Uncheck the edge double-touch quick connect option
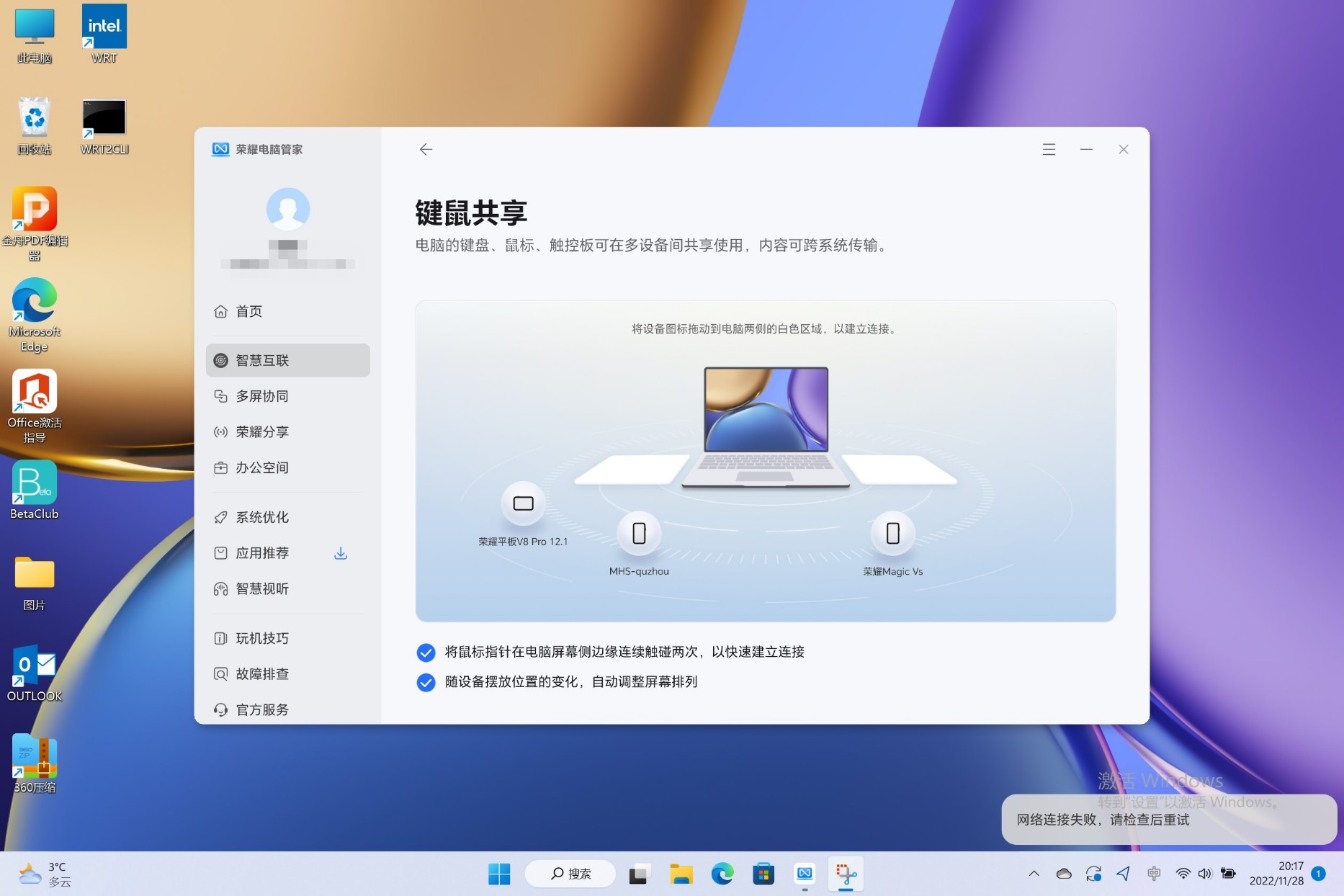 426,653
